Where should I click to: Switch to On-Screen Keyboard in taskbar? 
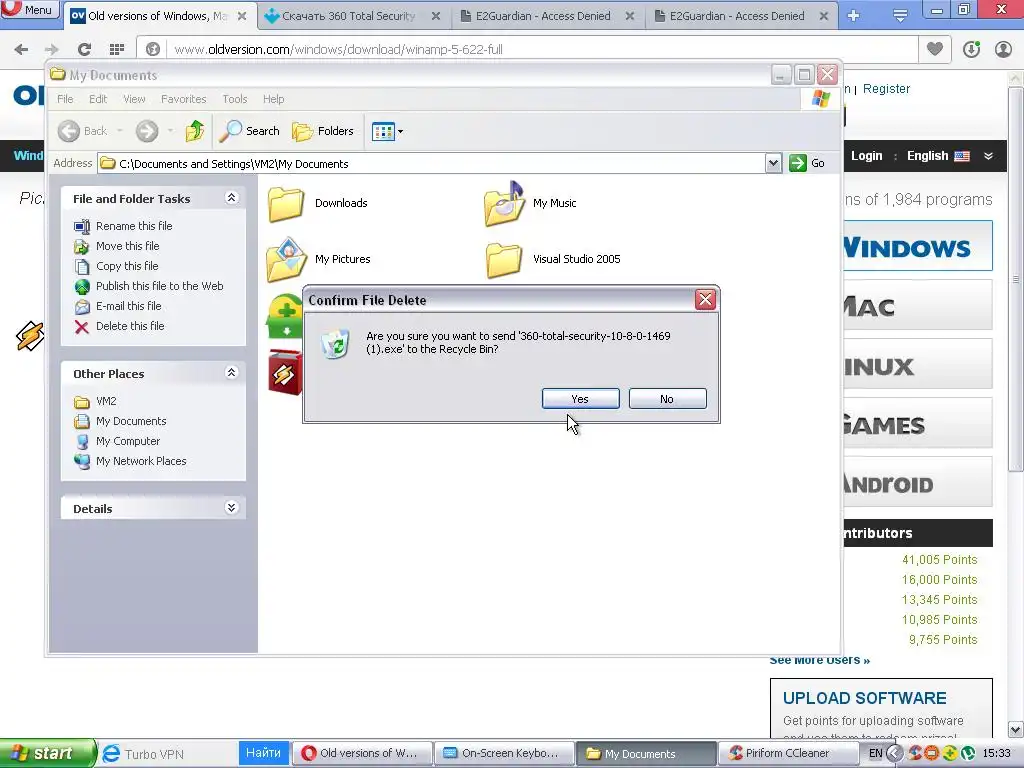pos(504,753)
